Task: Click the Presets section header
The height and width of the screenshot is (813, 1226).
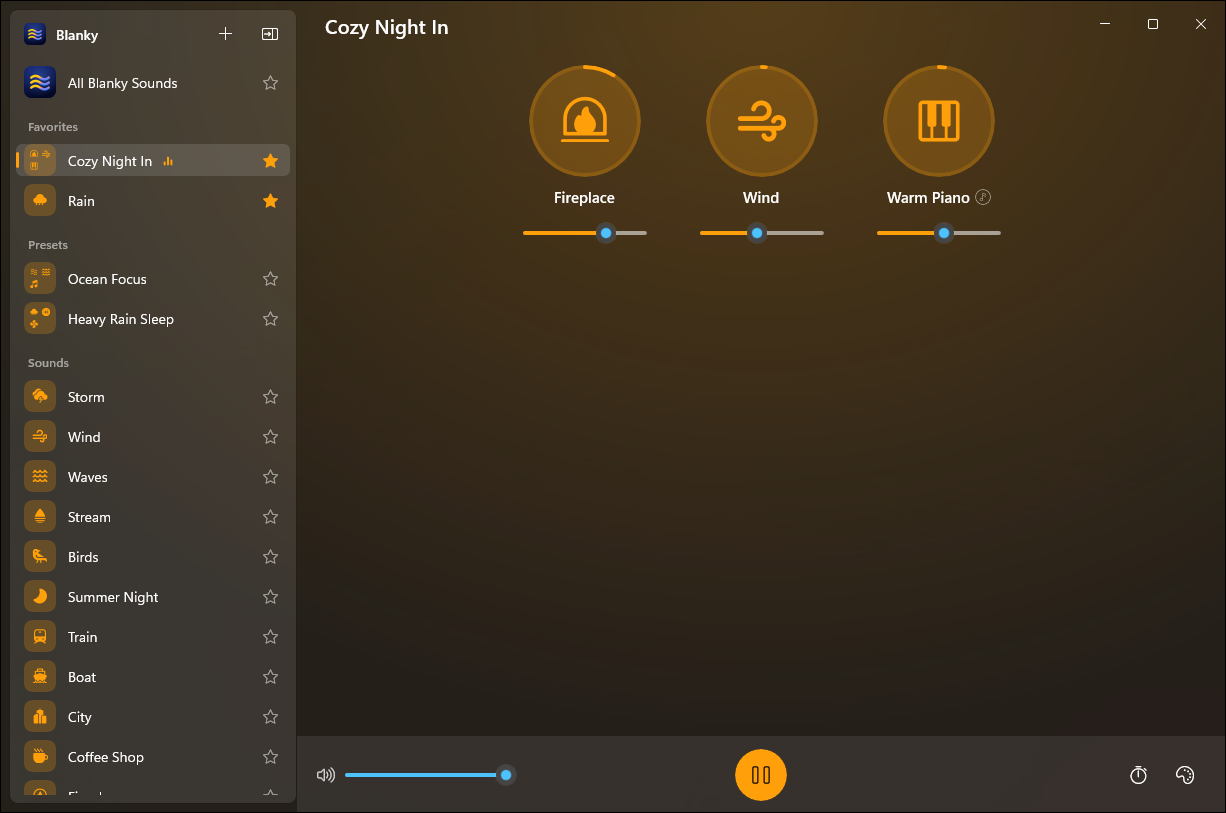Action: coord(48,245)
